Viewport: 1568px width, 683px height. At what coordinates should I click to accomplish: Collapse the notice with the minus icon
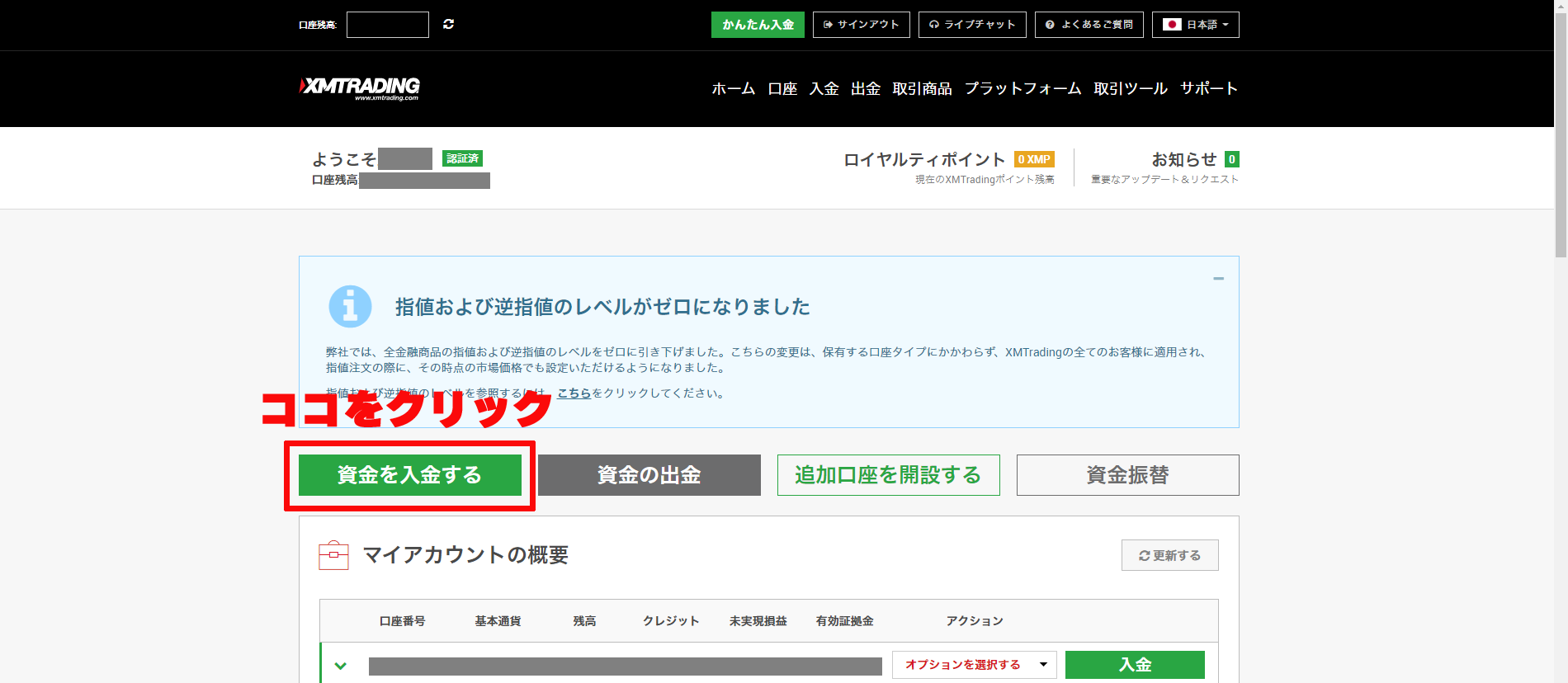click(x=1218, y=279)
